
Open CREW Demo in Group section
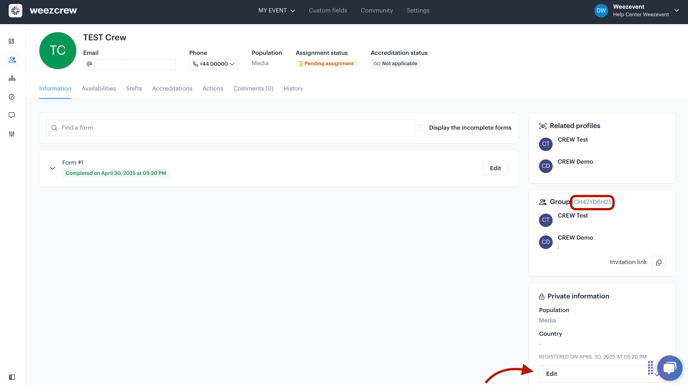coord(575,237)
